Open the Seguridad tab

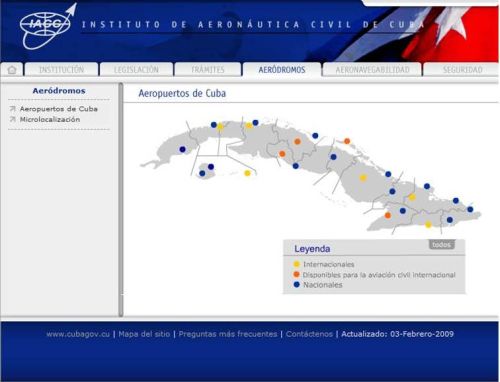pos(462,70)
